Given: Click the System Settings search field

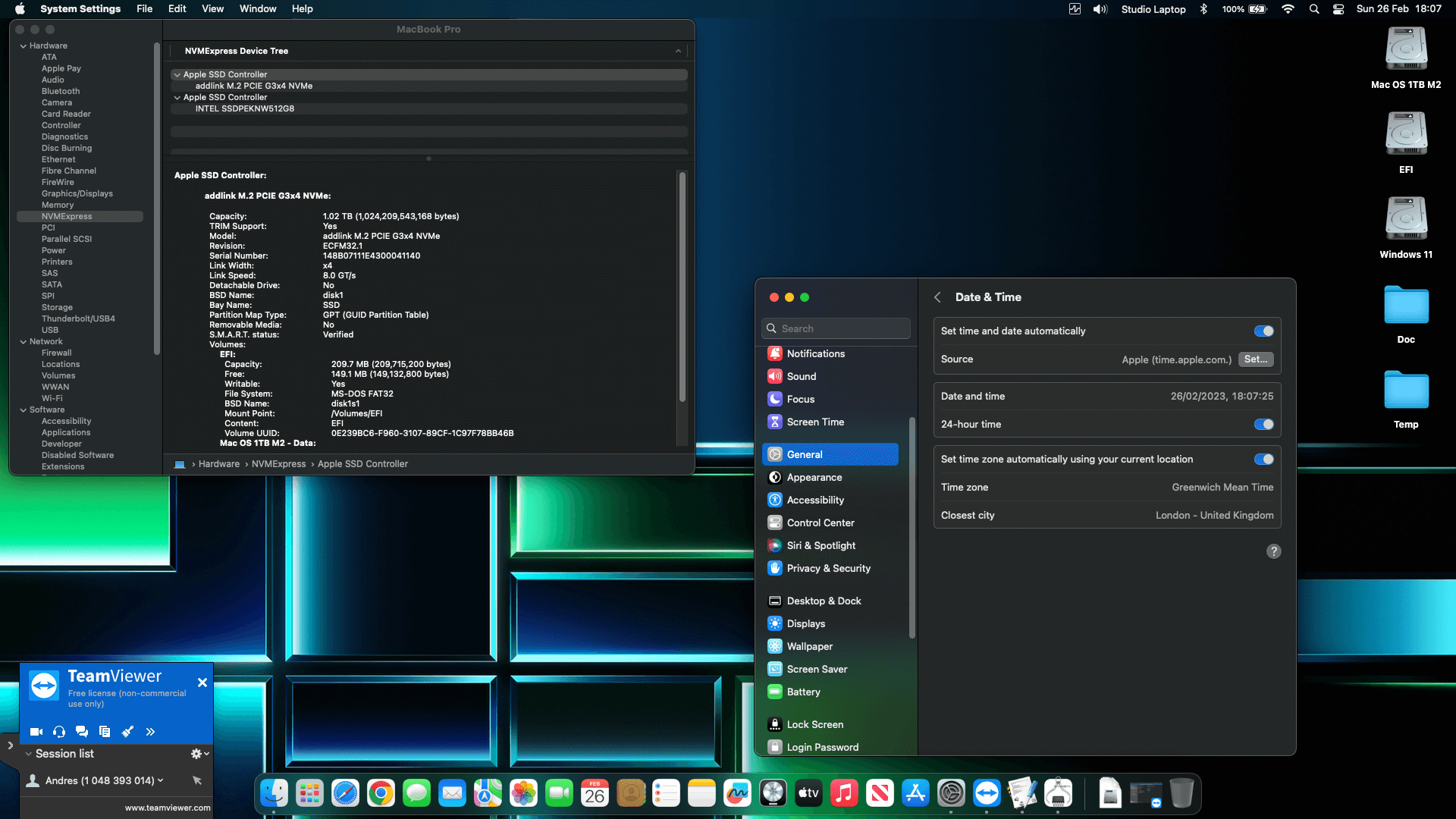Looking at the screenshot, I should pos(836,328).
